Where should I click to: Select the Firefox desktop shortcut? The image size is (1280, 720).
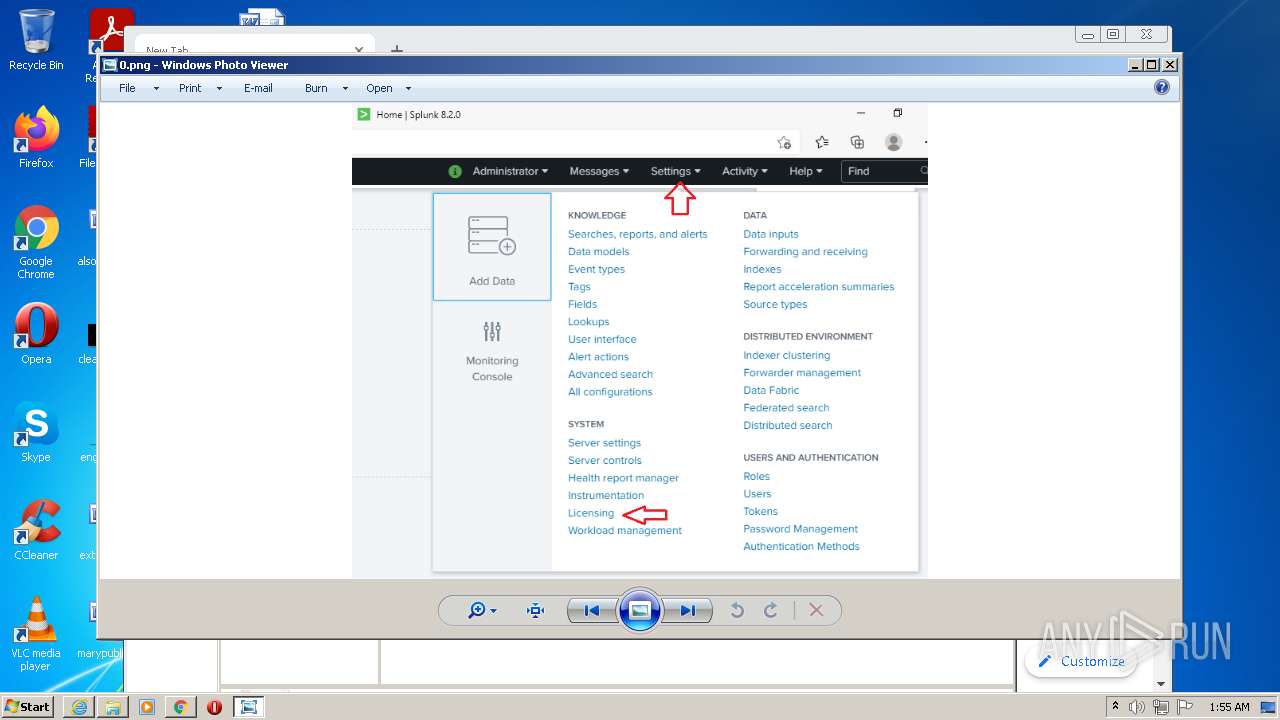tap(36, 138)
